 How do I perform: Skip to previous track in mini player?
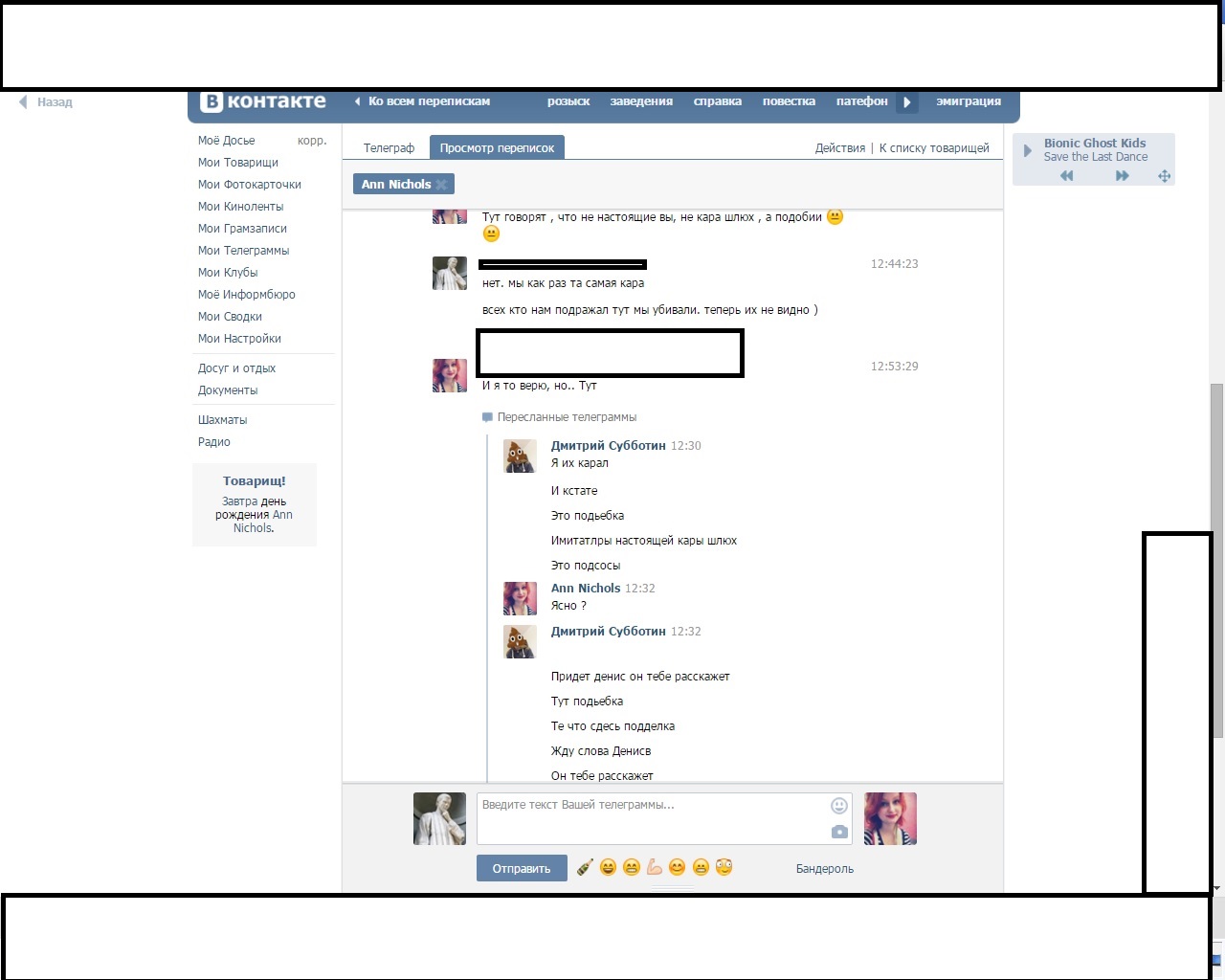coord(1066,176)
